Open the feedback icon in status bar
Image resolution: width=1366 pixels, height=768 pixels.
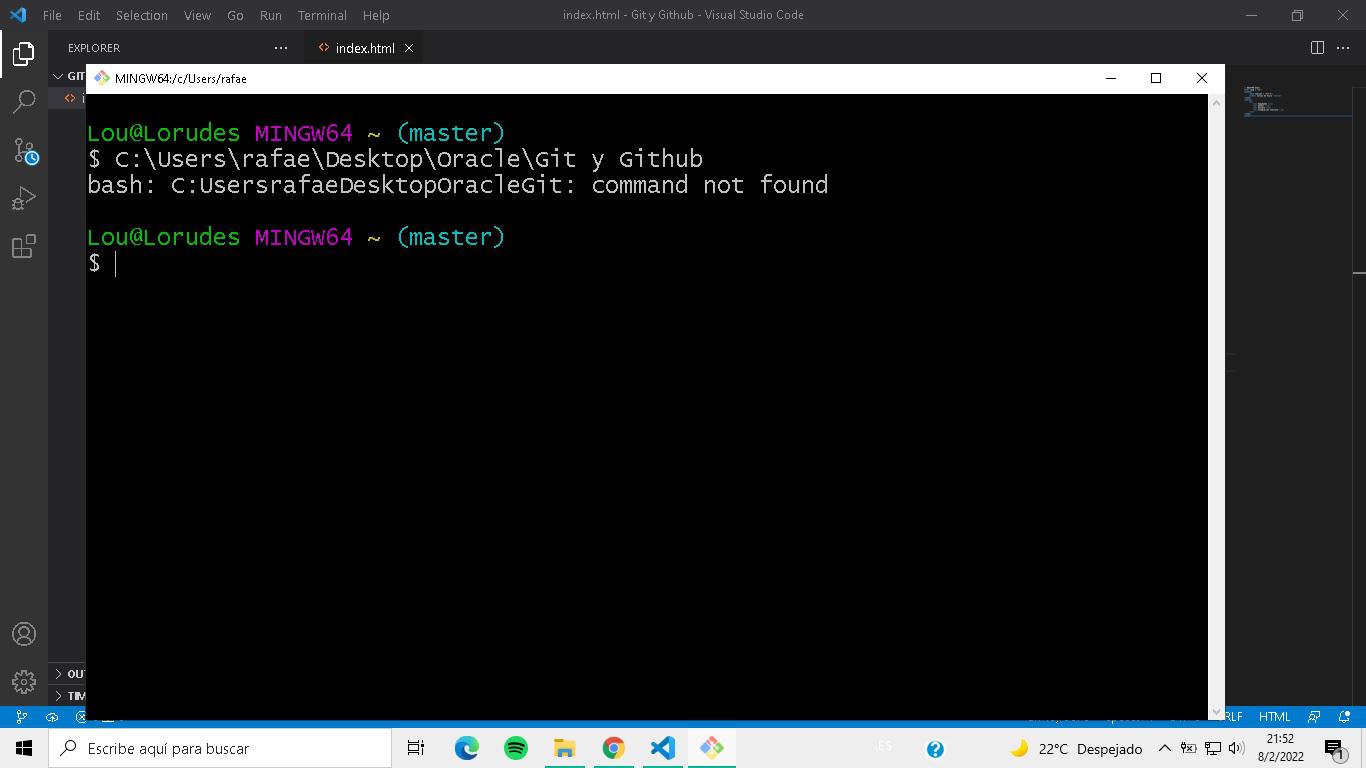tap(1315, 716)
